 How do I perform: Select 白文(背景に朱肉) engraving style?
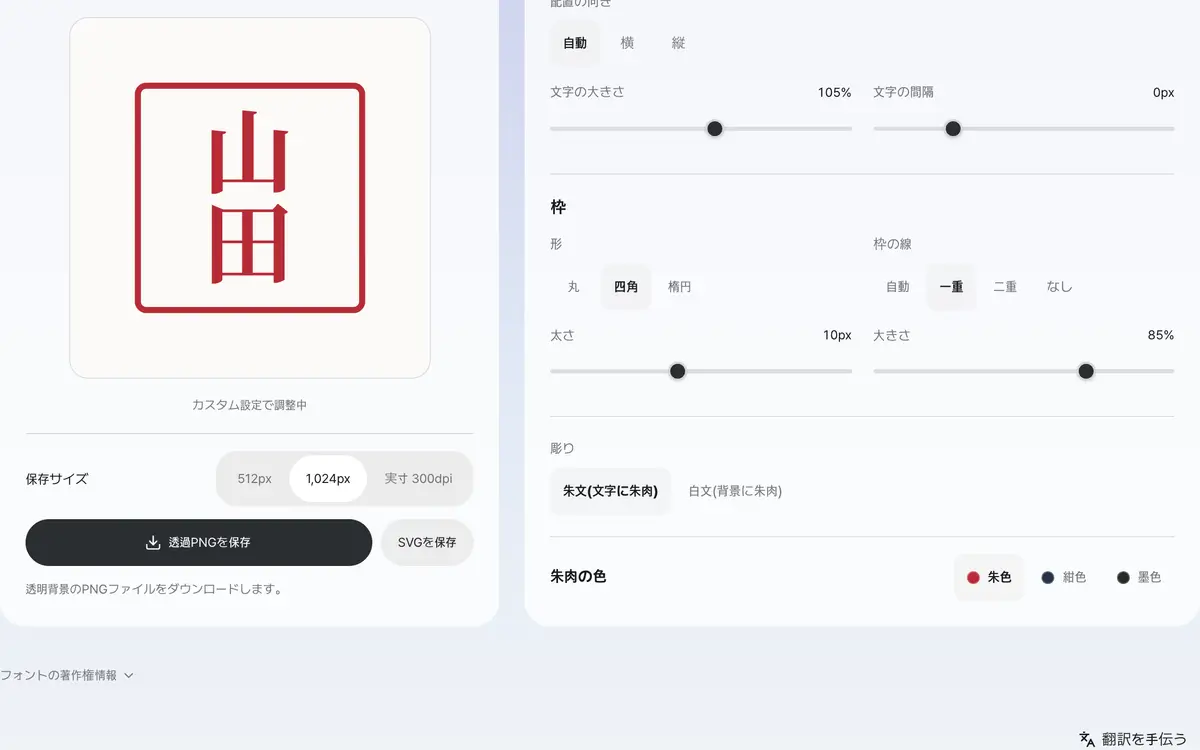pos(735,491)
